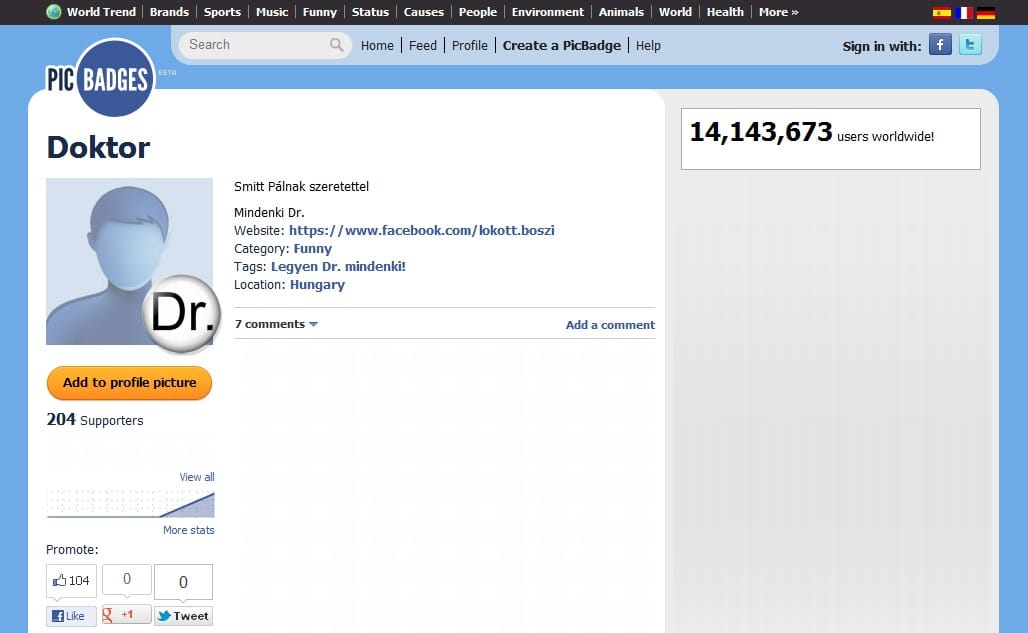Screen dimensions: 1028x633
Task: Open the Causes category
Action: click(424, 12)
